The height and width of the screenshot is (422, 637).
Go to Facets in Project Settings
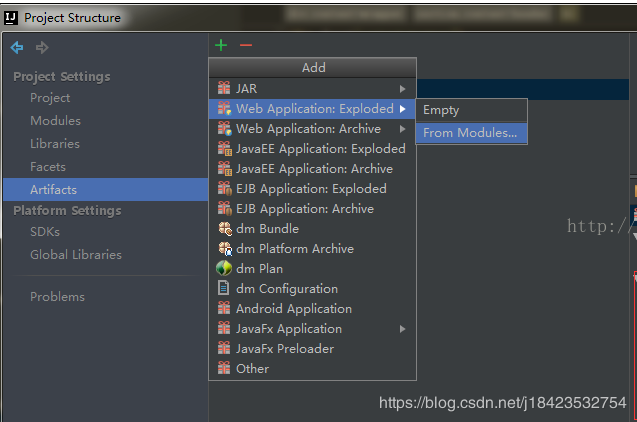click(47, 166)
